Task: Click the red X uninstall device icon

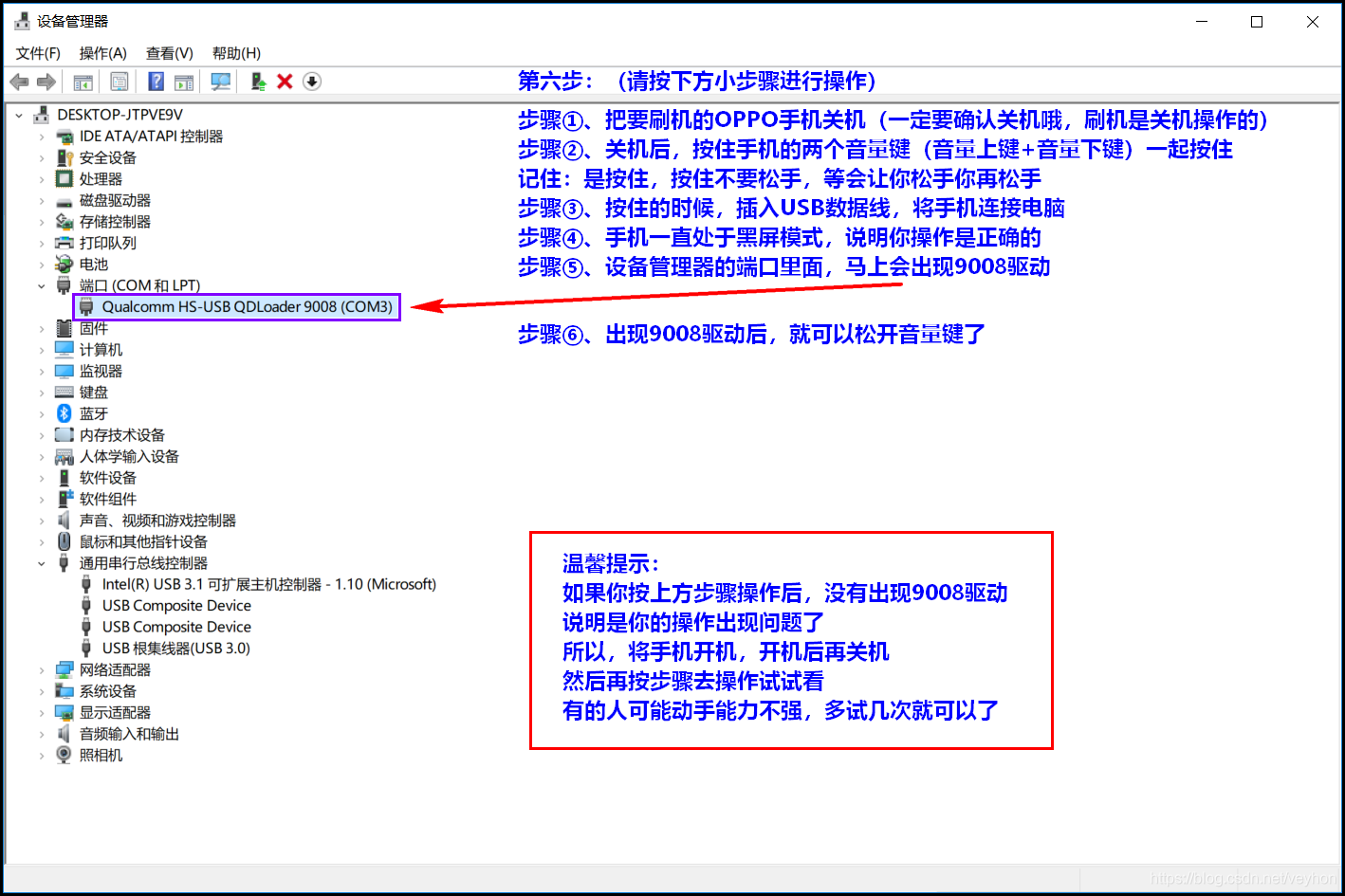Action: (285, 82)
